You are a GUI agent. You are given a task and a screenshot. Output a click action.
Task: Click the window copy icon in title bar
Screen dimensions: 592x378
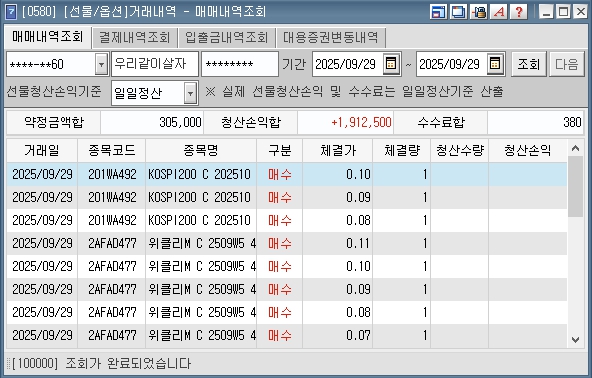pos(458,12)
